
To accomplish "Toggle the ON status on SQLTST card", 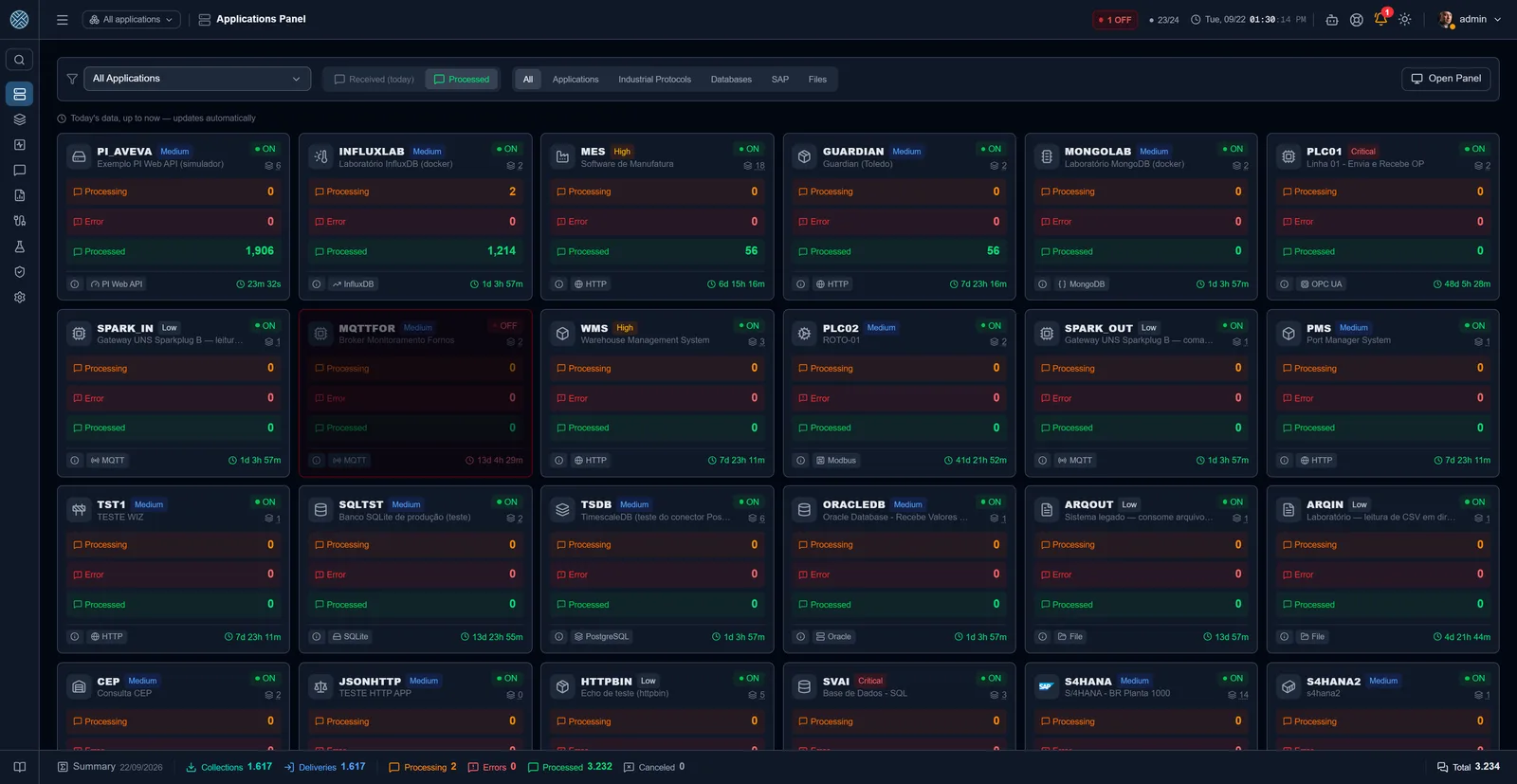I will [507, 502].
